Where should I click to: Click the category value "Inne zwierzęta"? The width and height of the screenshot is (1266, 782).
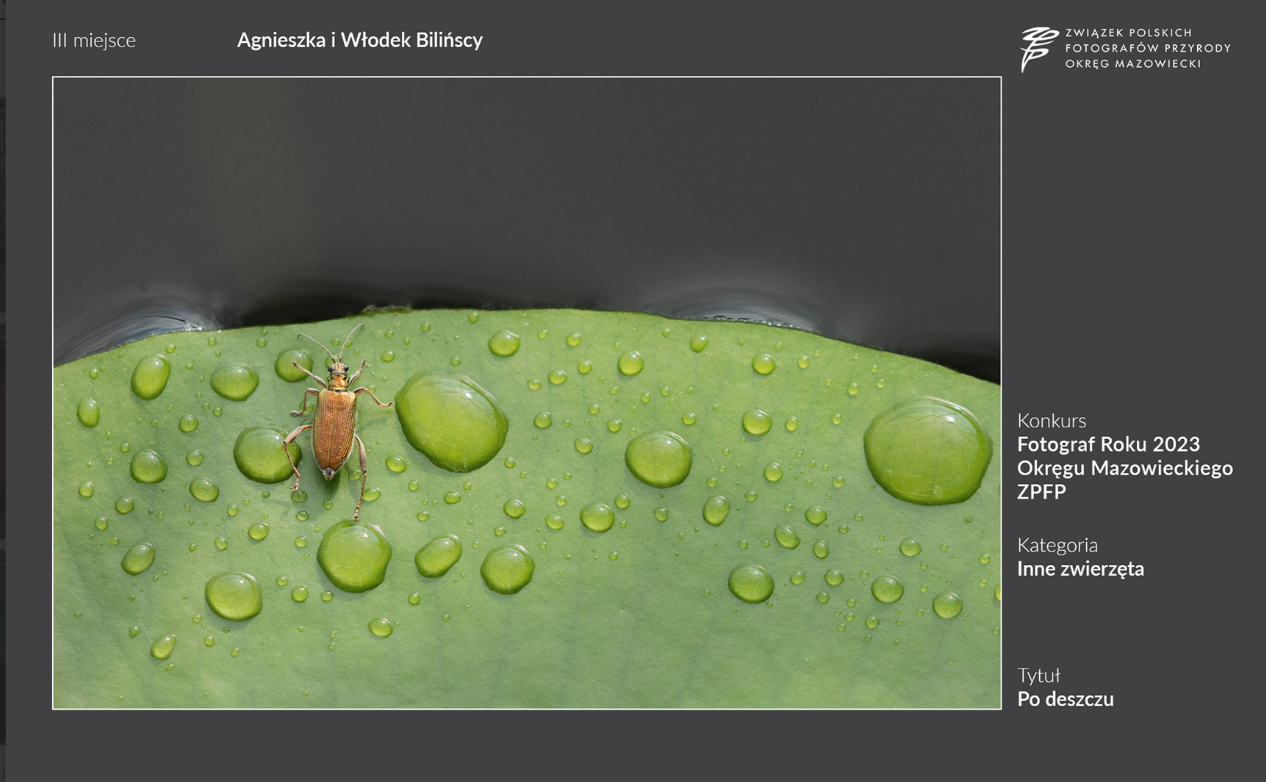[x=1081, y=569]
